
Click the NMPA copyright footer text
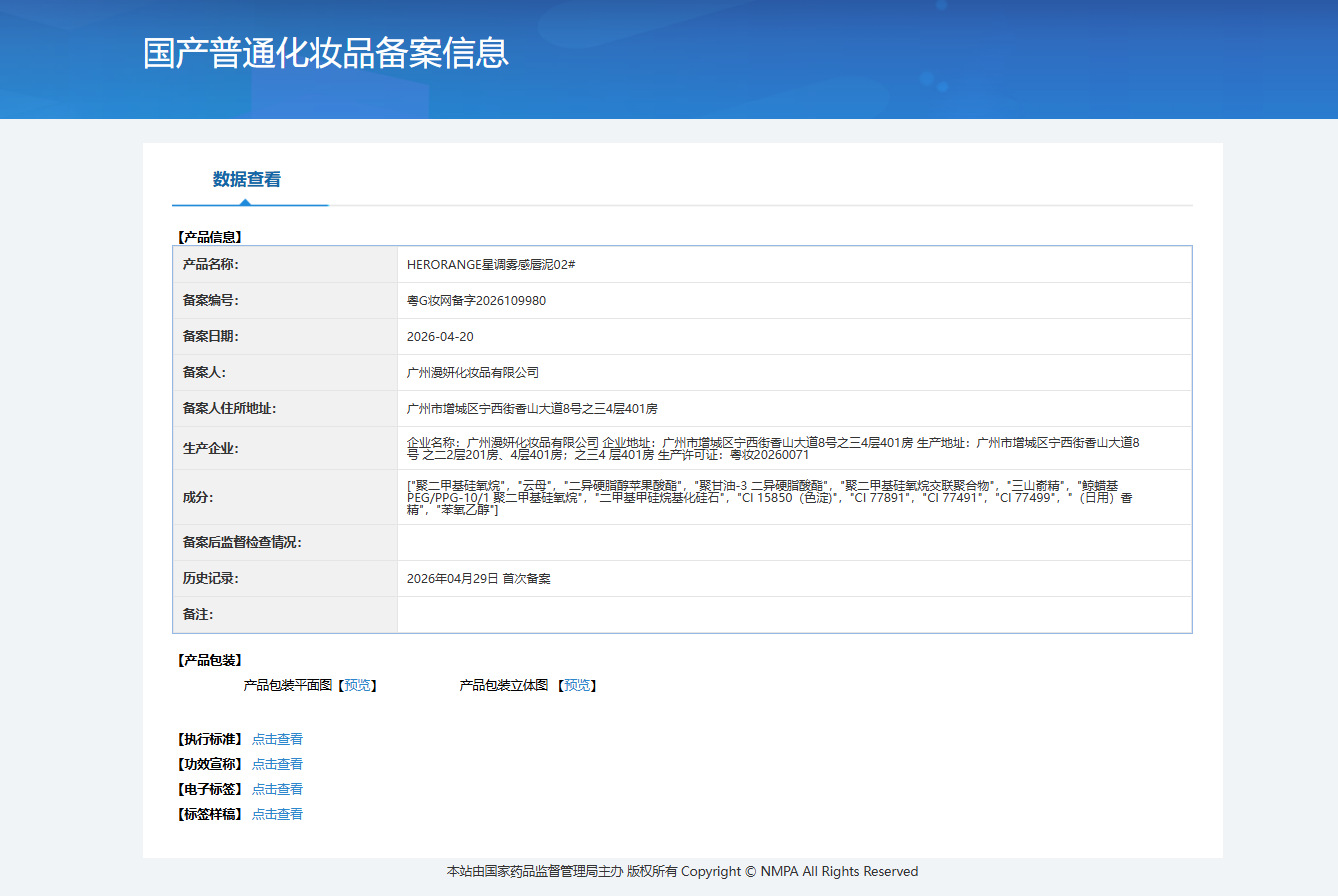tap(682, 872)
